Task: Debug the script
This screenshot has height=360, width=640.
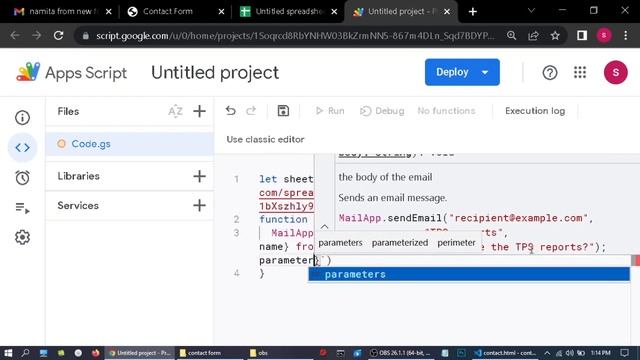Action: (382, 111)
